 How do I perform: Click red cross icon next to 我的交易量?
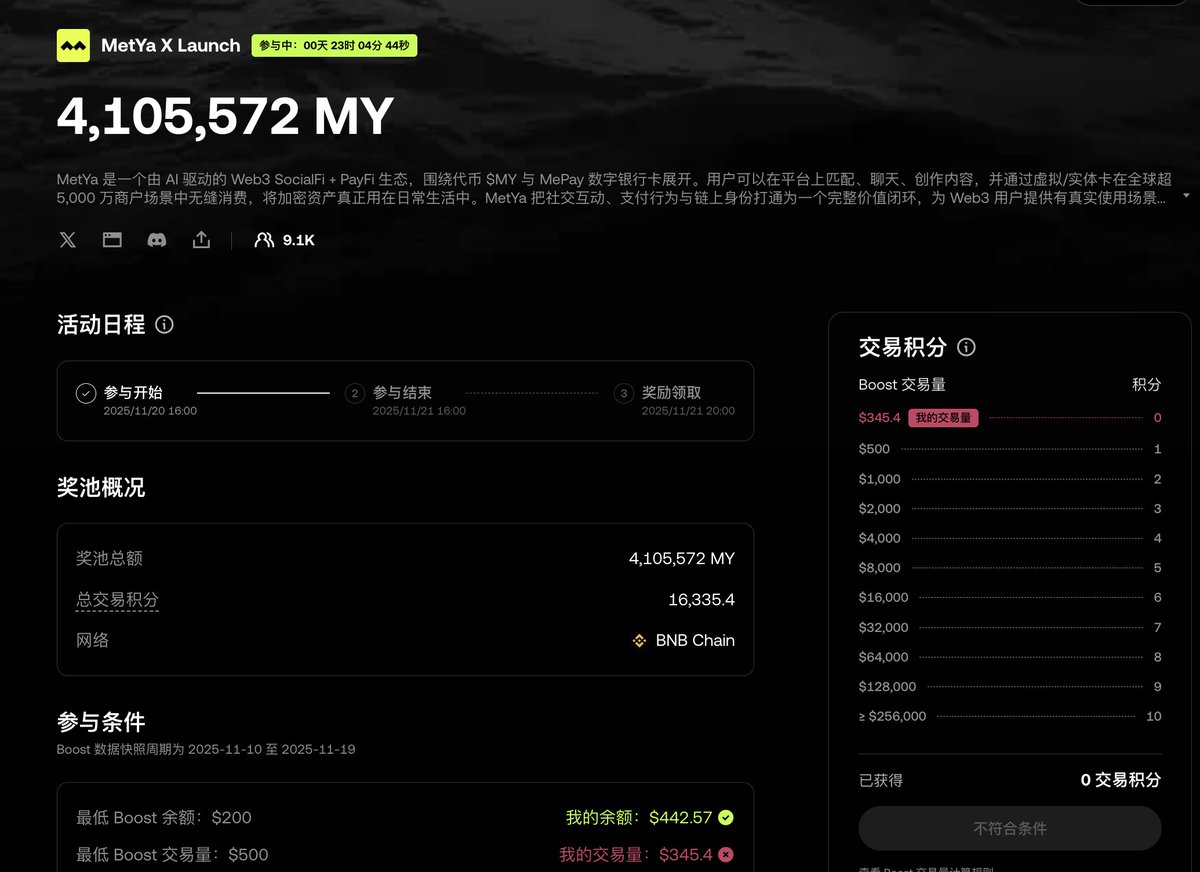(726, 854)
